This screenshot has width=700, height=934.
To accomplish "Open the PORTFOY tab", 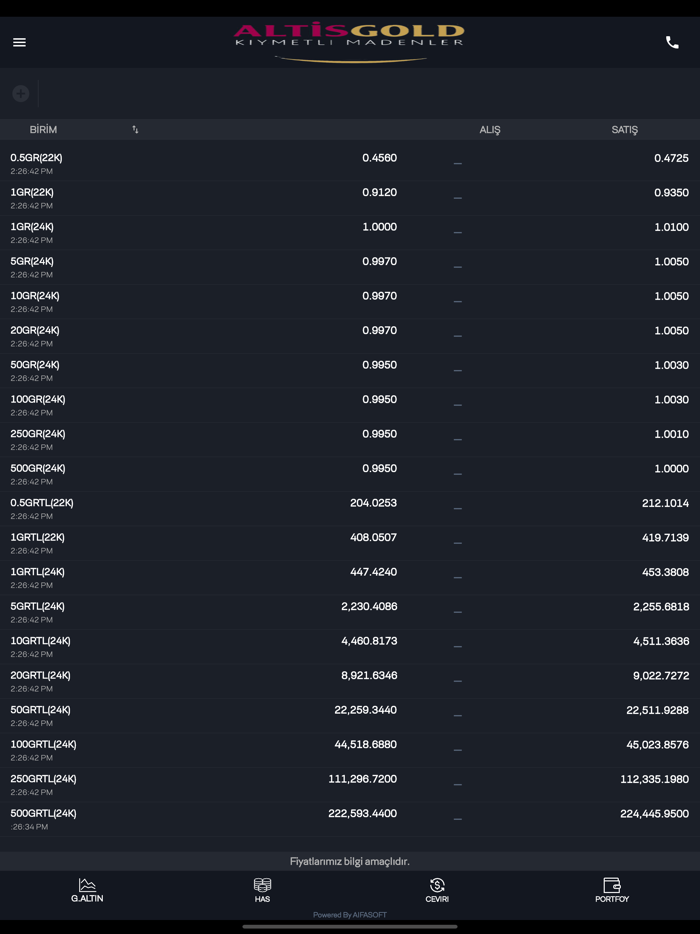I will click(611, 891).
